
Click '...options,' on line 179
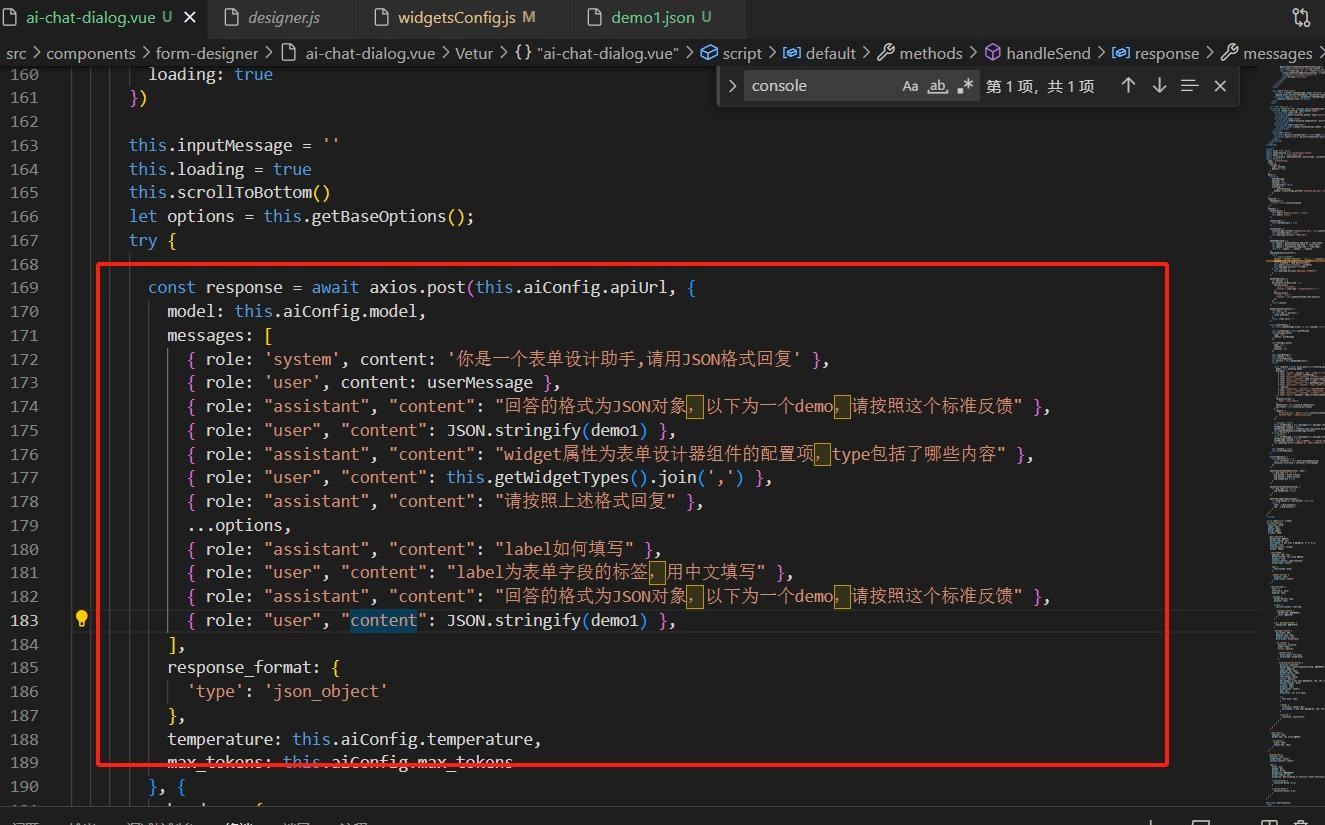point(239,525)
